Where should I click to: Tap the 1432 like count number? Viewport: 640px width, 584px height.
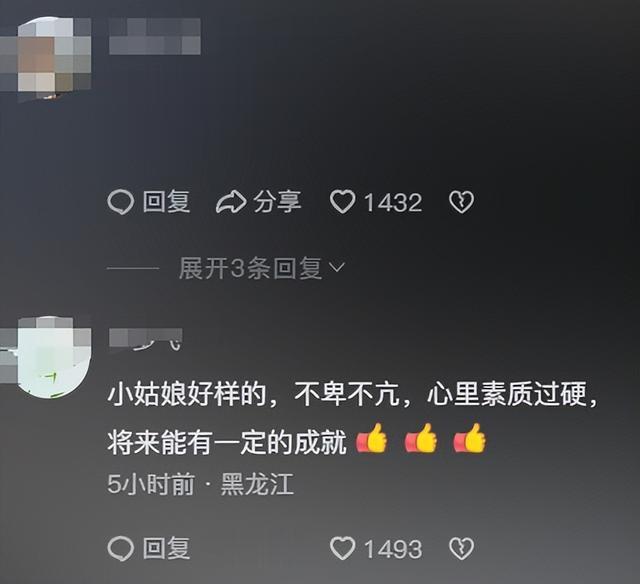[x=393, y=203]
